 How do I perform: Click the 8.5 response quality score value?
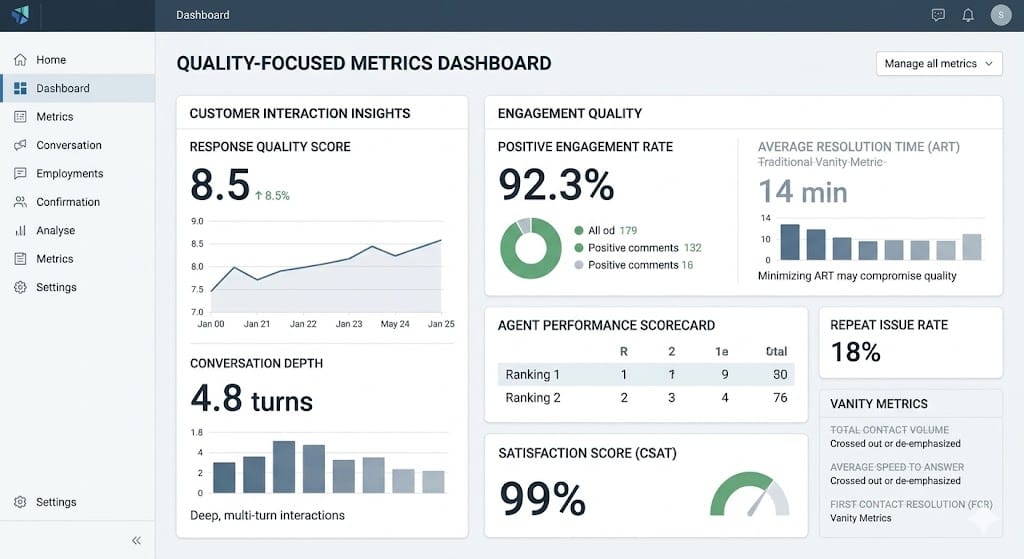coord(220,184)
